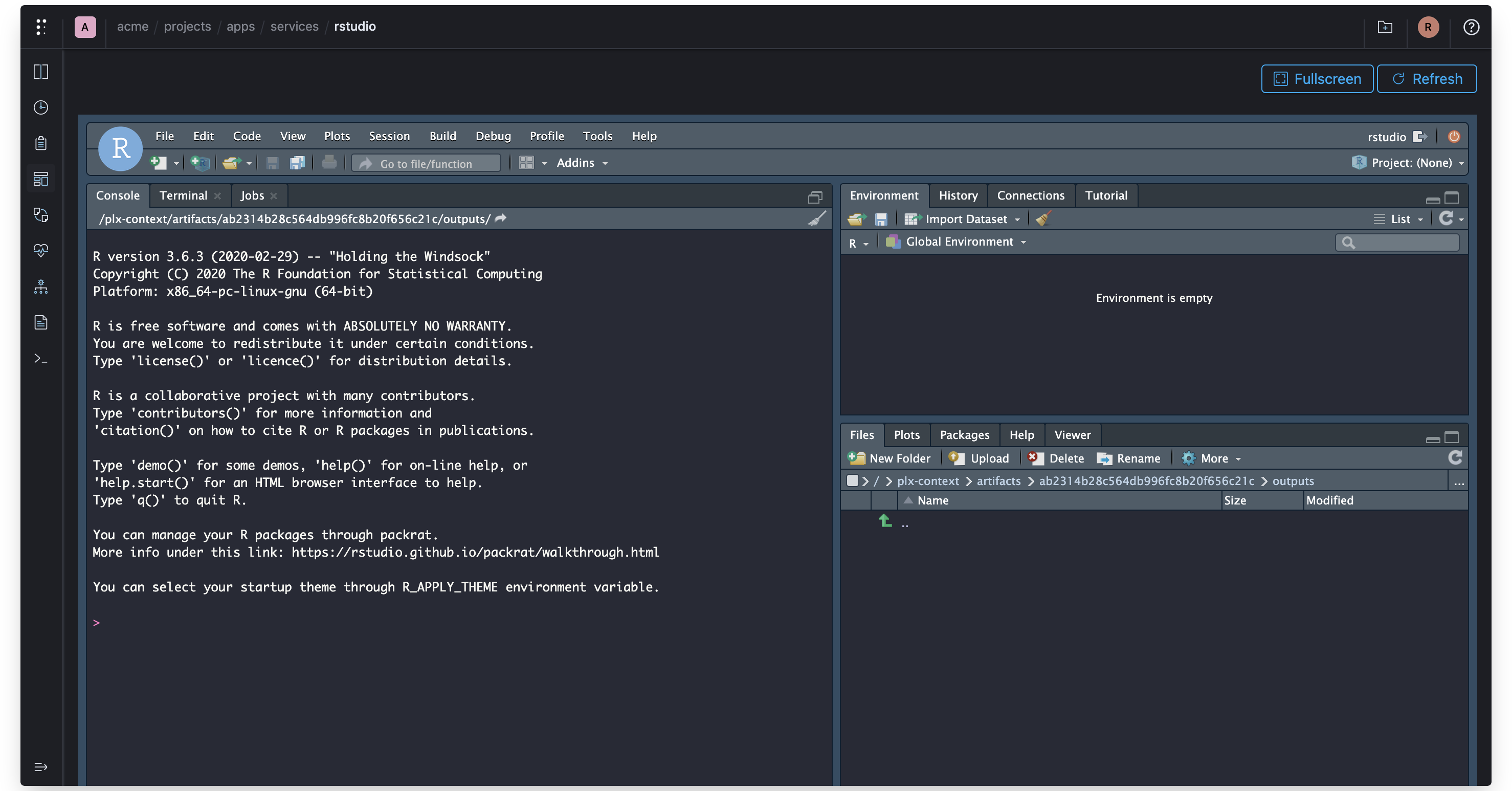Viewport: 1512px width, 791px height.
Task: Click the Fullscreen button
Action: tap(1317, 79)
